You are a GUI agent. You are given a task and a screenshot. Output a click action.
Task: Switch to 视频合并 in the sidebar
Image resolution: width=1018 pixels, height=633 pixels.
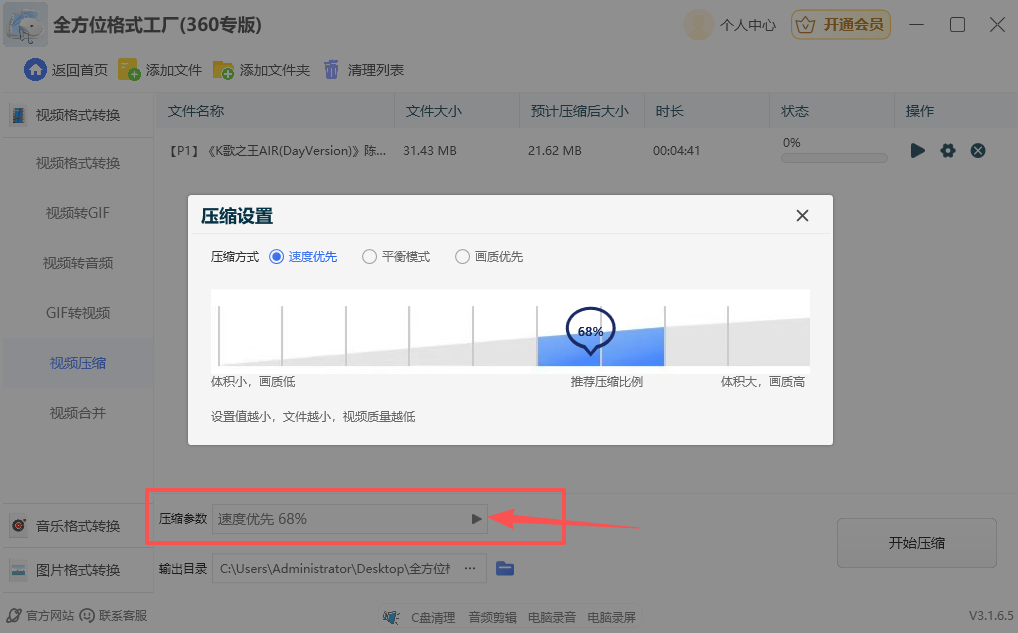click(x=77, y=411)
